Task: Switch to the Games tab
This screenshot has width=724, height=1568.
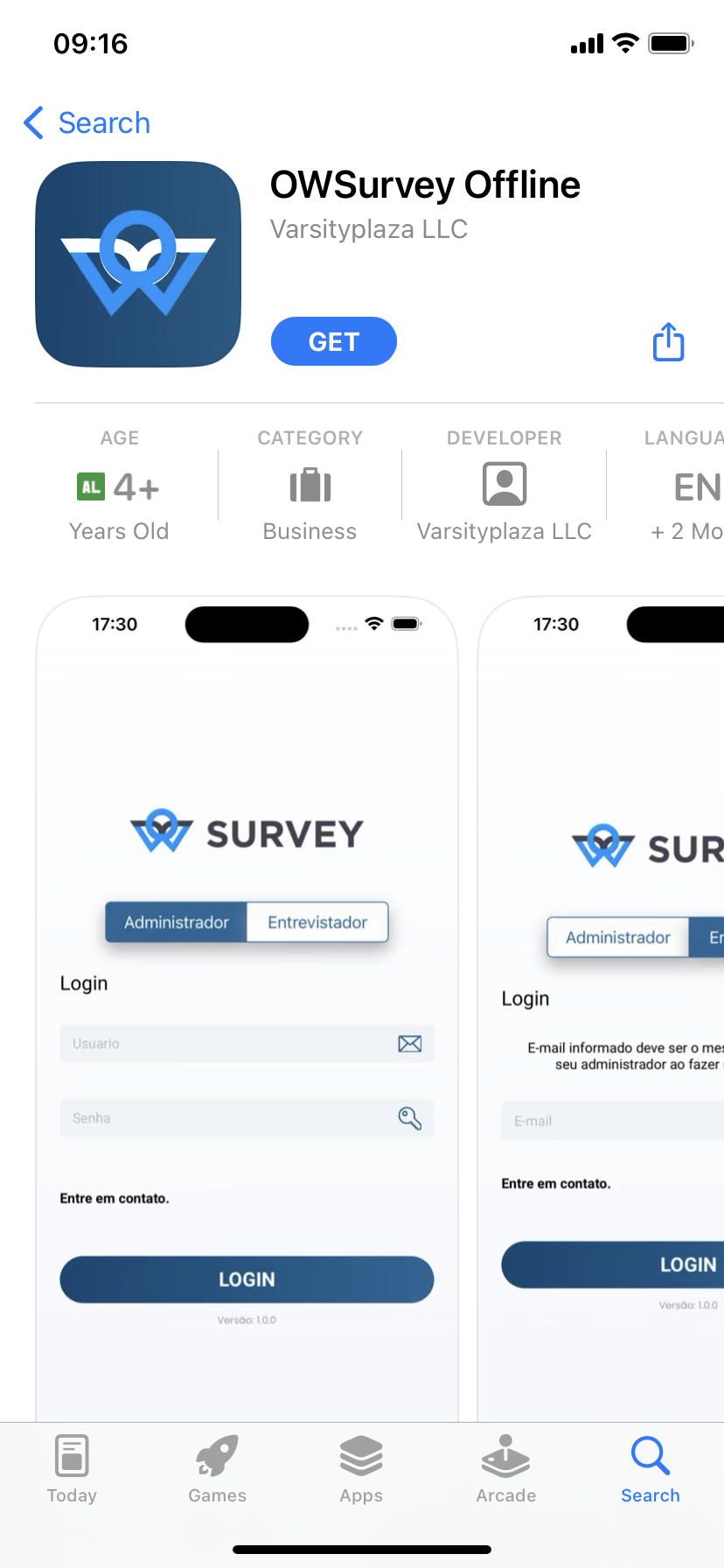Action: [x=217, y=1470]
